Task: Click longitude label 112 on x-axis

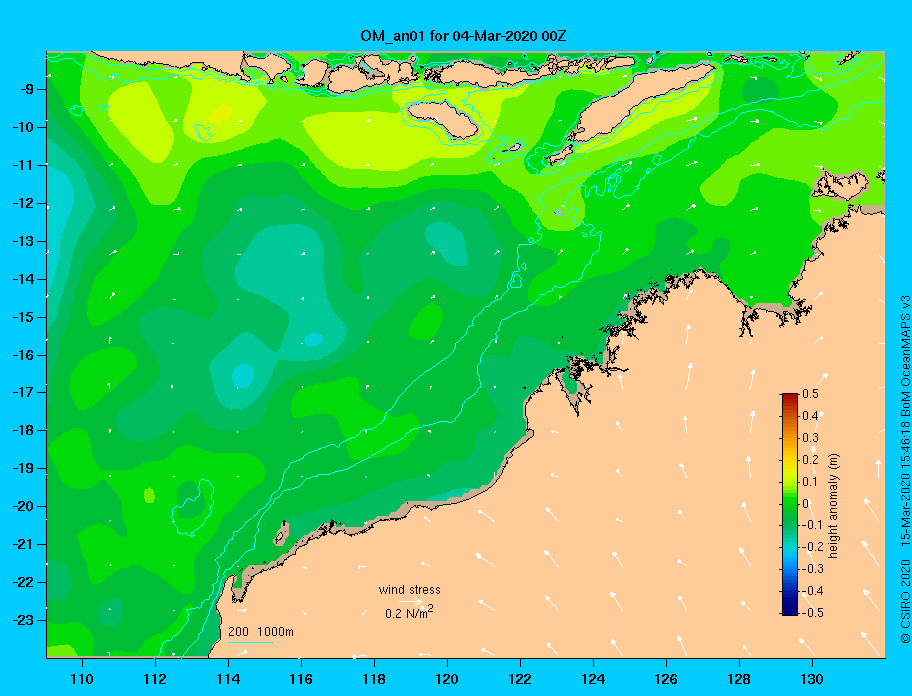Action: tap(155, 679)
